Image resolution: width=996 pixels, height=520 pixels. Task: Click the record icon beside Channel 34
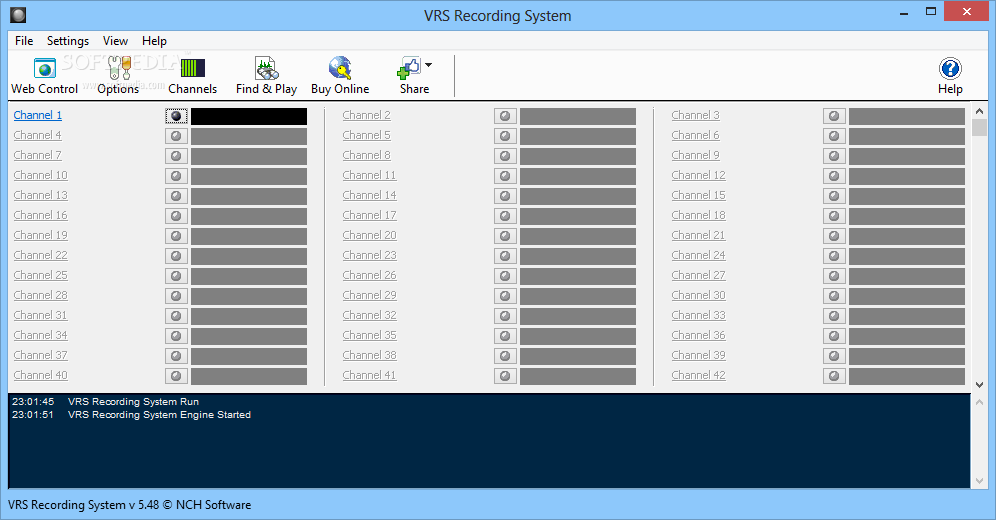click(176, 336)
